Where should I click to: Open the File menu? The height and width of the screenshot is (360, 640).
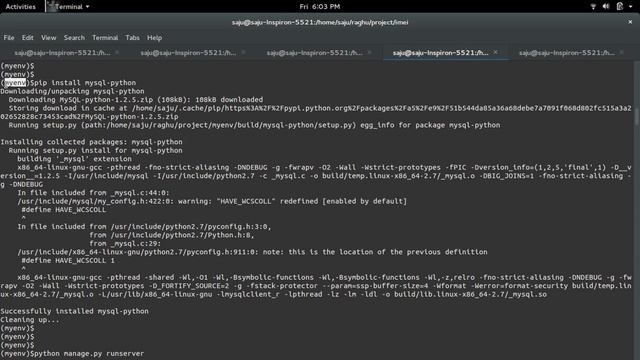tap(9, 38)
